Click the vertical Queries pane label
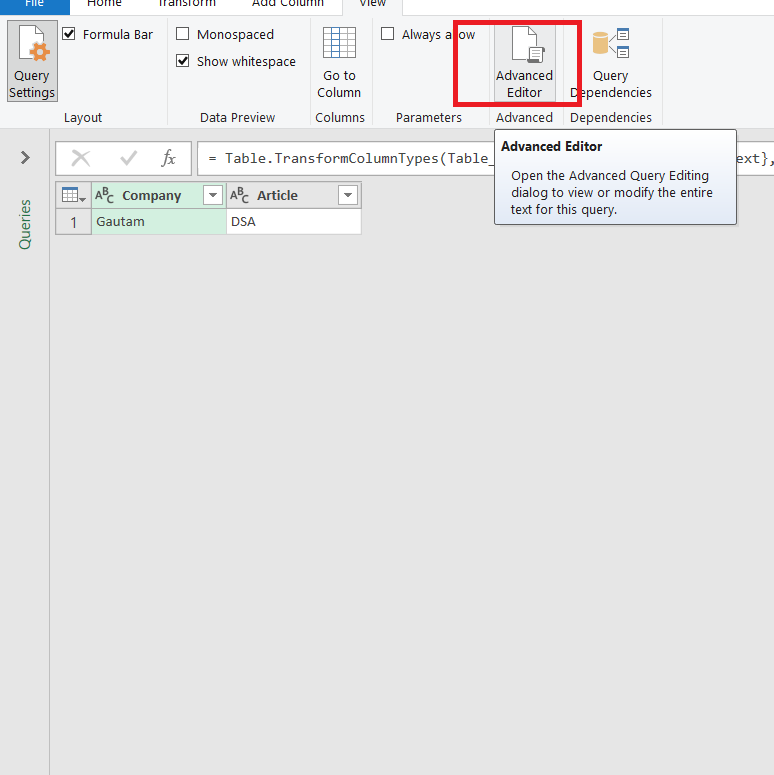The width and height of the screenshot is (774, 775). (25, 224)
